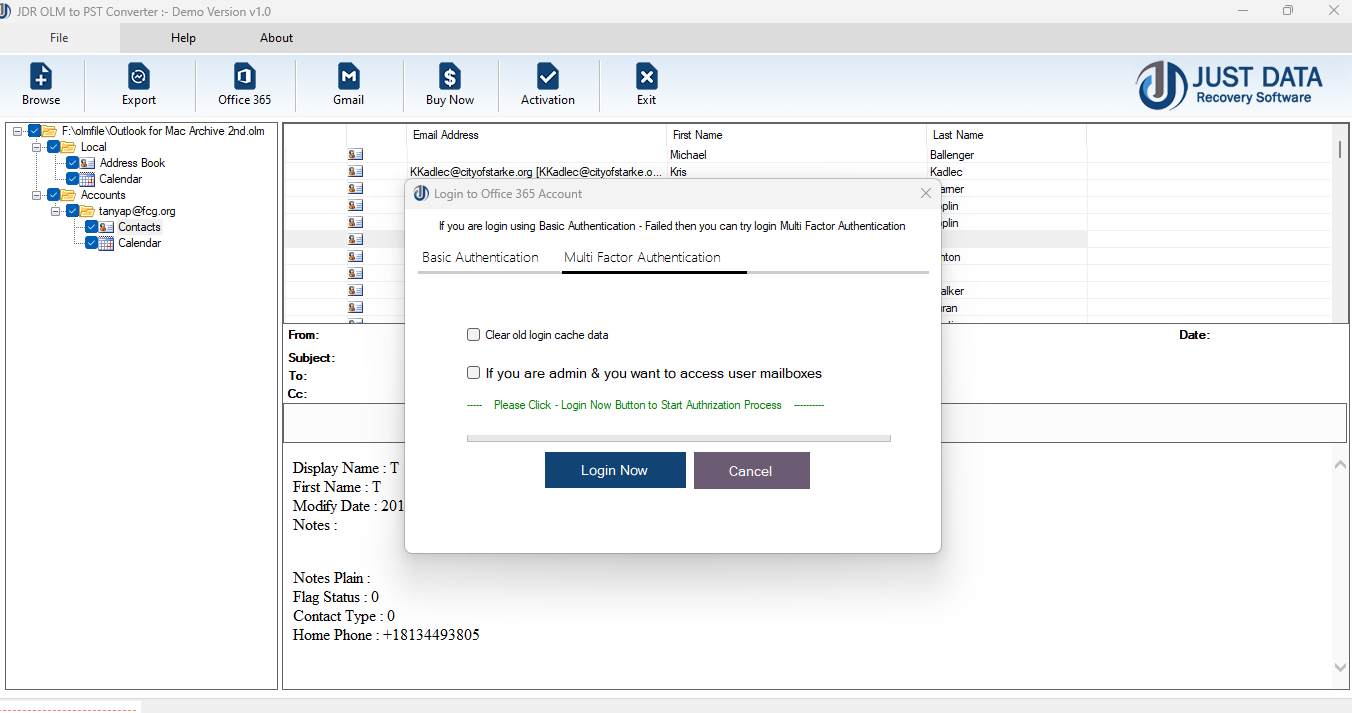Uncheck the Contacts folder checkbox

point(92,227)
